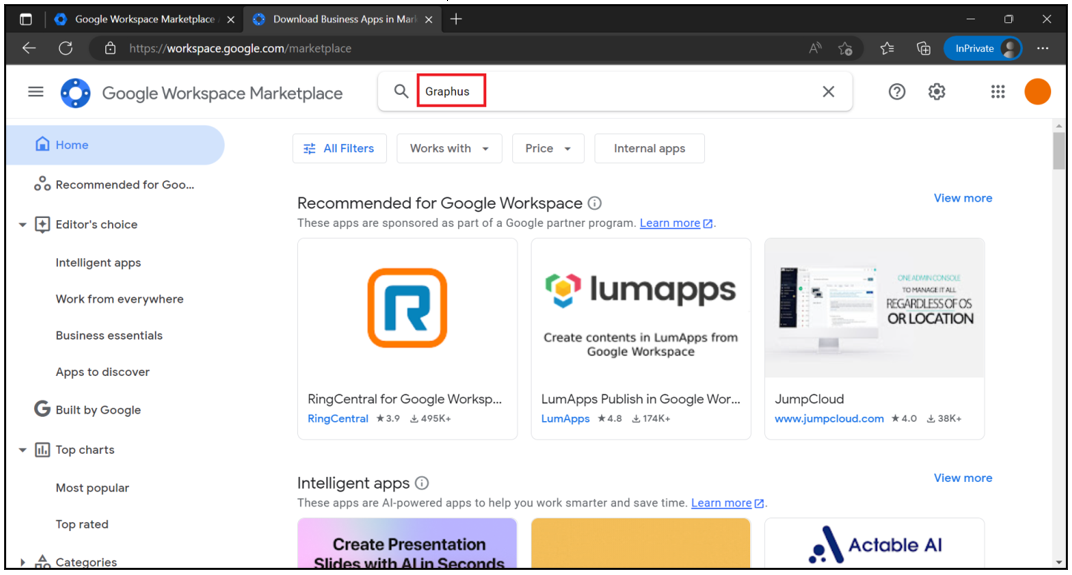The width and height of the screenshot is (1072, 575).
Task: Open the Help question mark icon
Action: point(896,92)
